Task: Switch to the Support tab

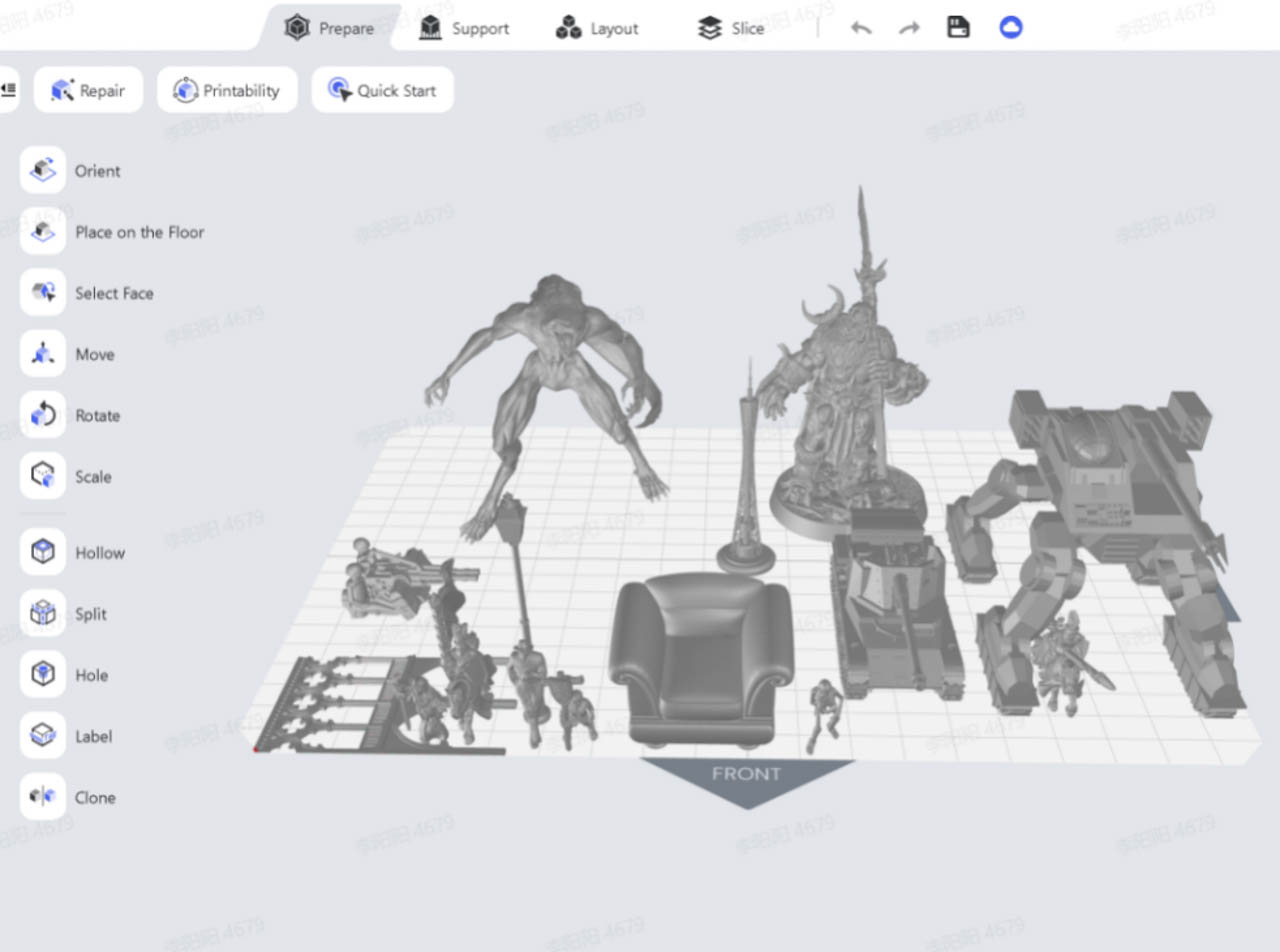Action: (x=464, y=28)
